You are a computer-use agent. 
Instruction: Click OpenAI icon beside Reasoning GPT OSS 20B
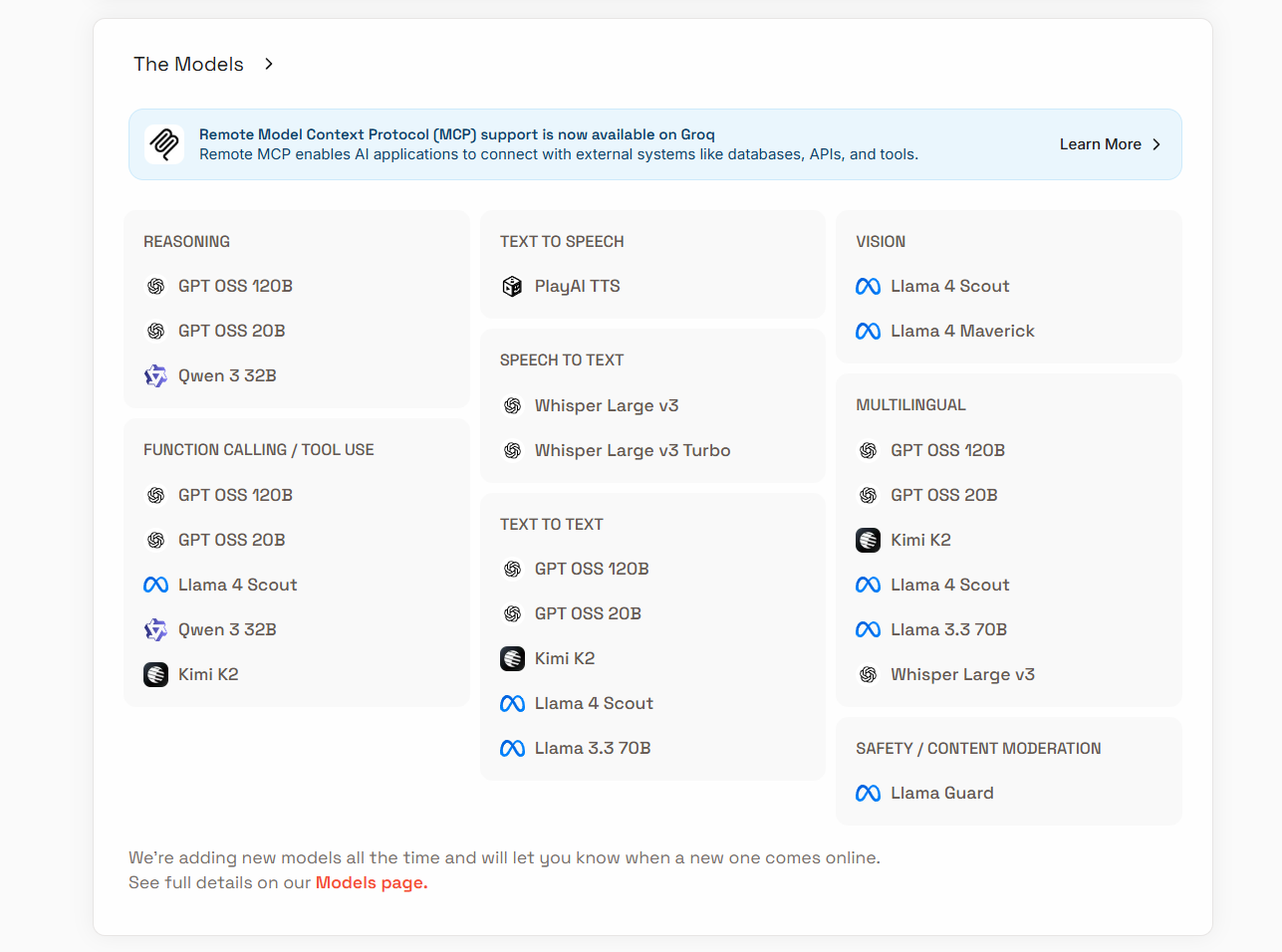point(156,332)
